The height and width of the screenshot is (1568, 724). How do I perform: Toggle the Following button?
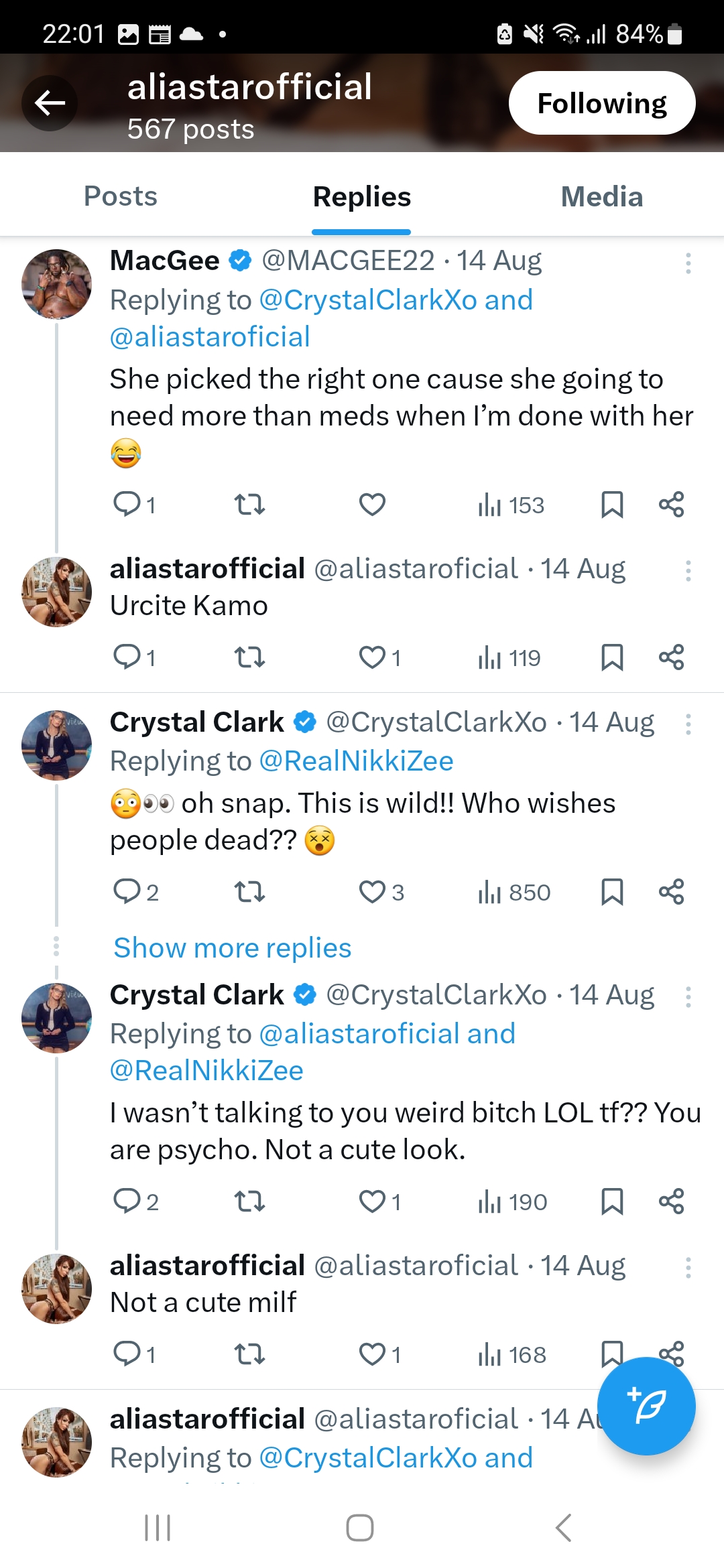[601, 103]
